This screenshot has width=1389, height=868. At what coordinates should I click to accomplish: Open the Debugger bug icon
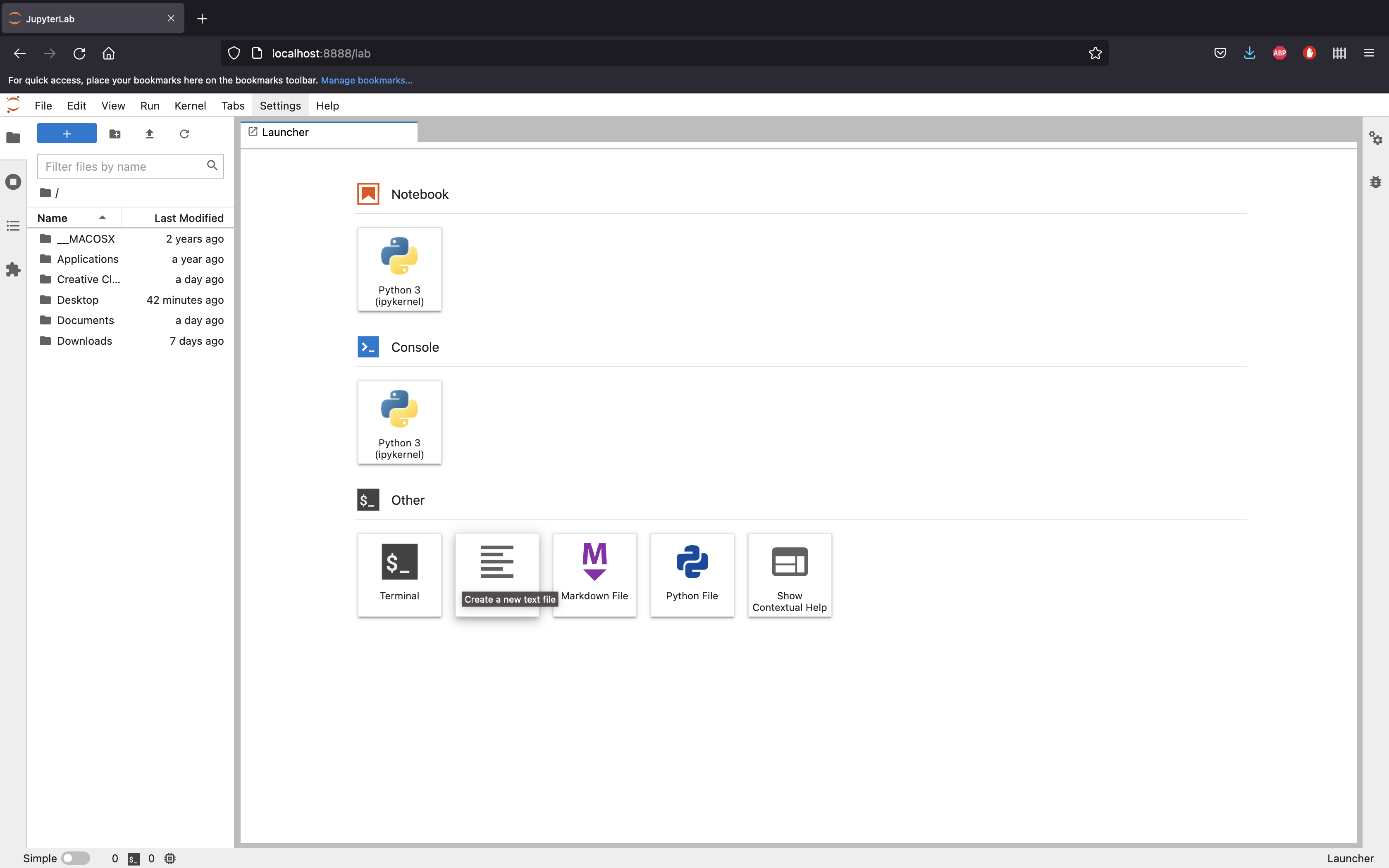tap(1375, 182)
